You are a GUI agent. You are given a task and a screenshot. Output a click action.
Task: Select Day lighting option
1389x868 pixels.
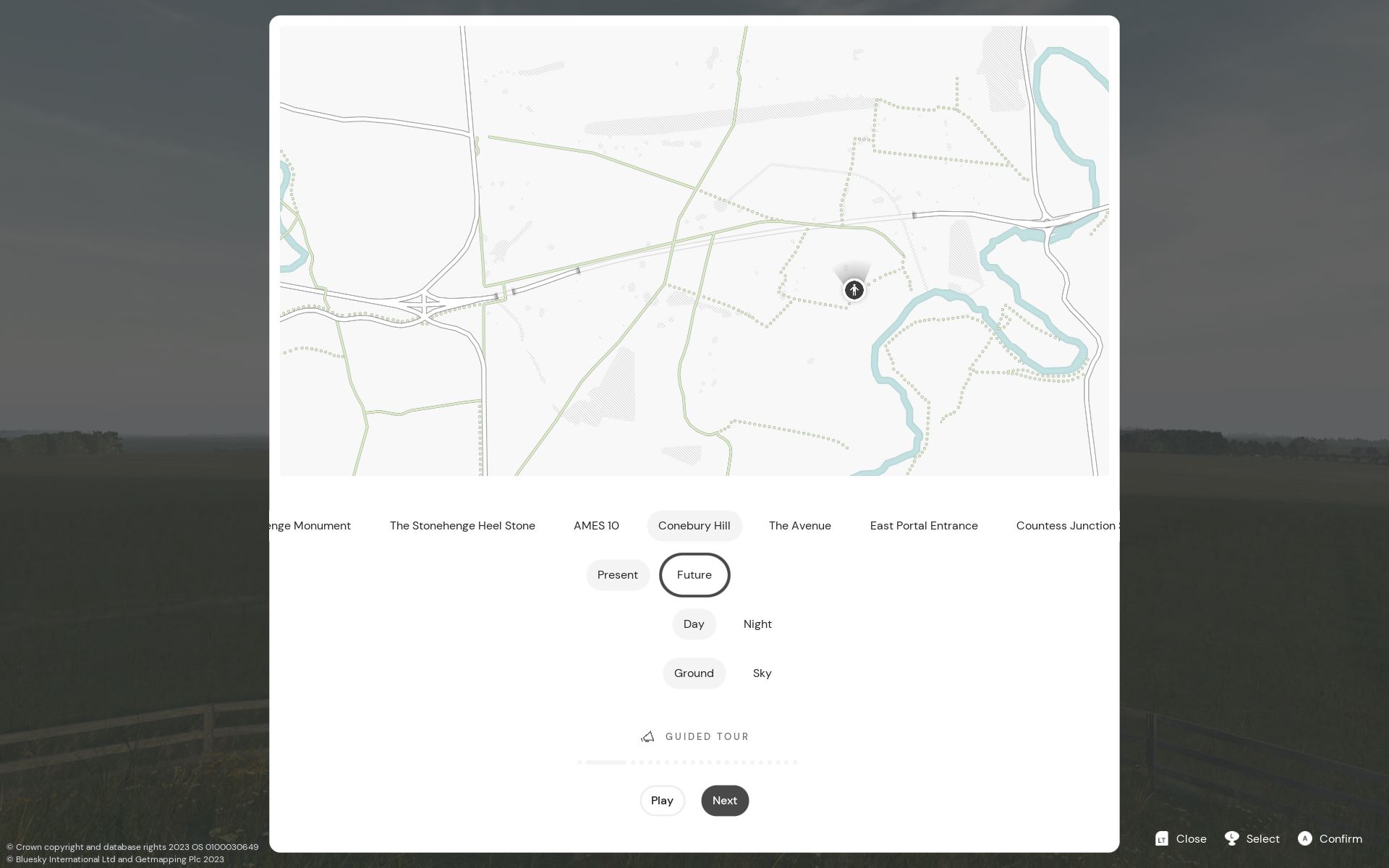[693, 623]
